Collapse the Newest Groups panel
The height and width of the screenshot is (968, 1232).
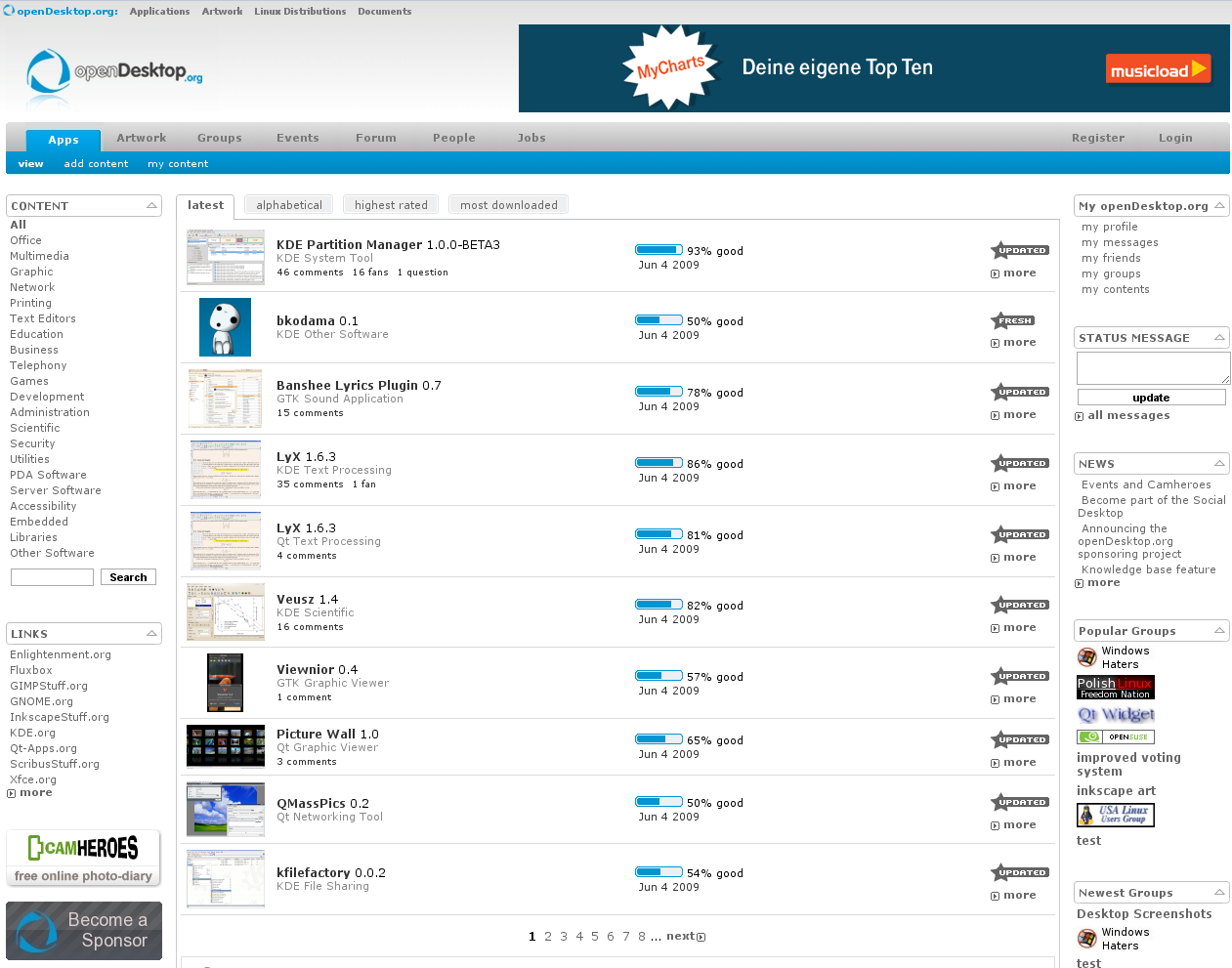click(x=1219, y=892)
